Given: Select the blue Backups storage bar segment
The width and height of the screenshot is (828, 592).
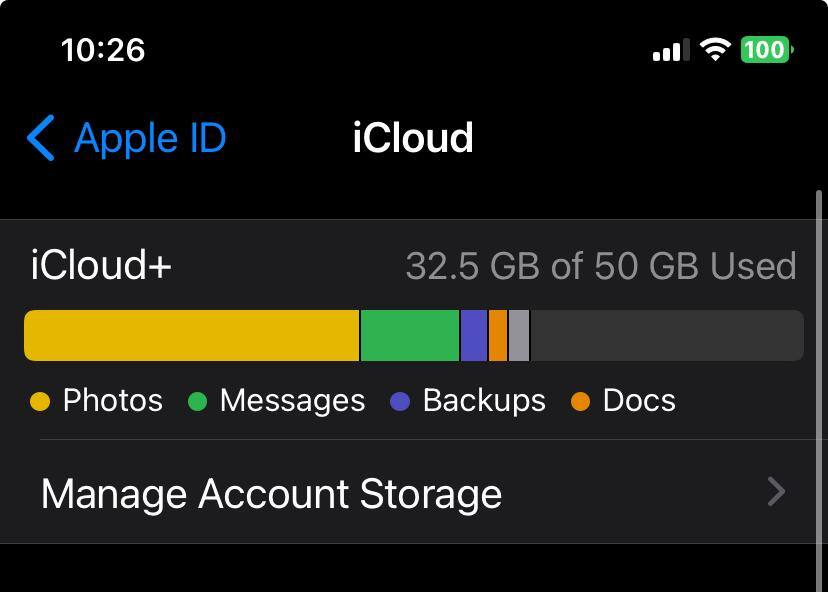Looking at the screenshot, I should 474,335.
